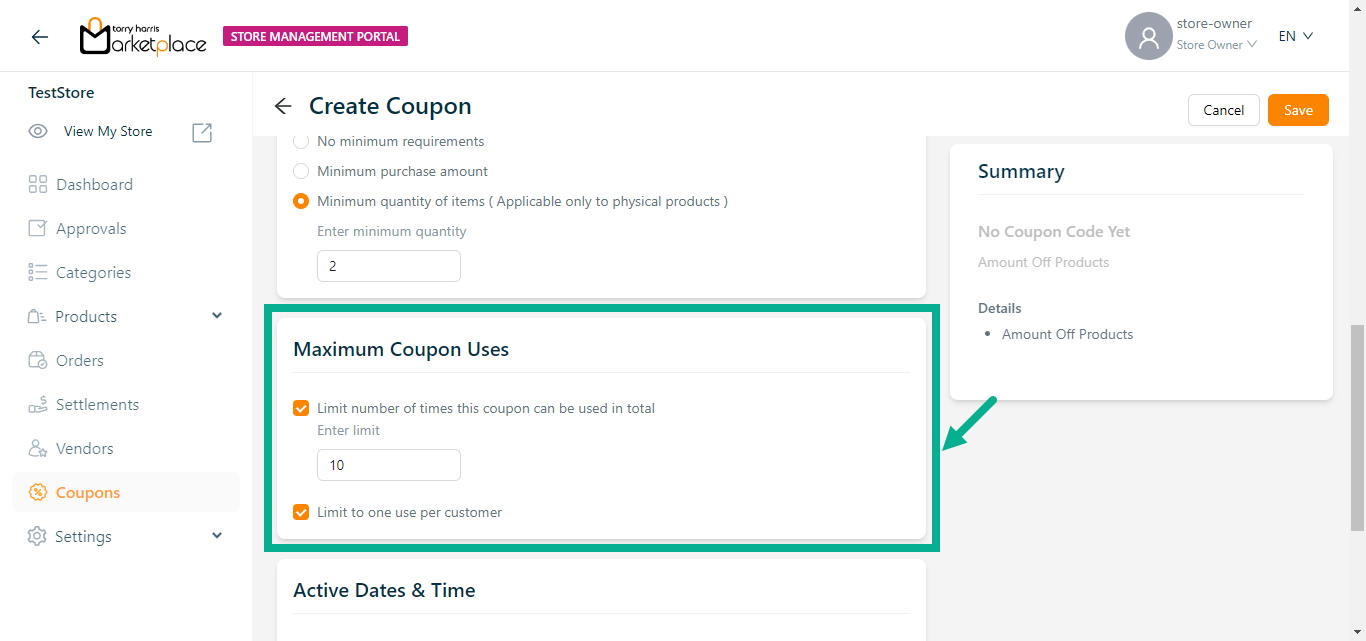
Task: Click the Dashboard grid icon
Action: [x=38, y=184]
